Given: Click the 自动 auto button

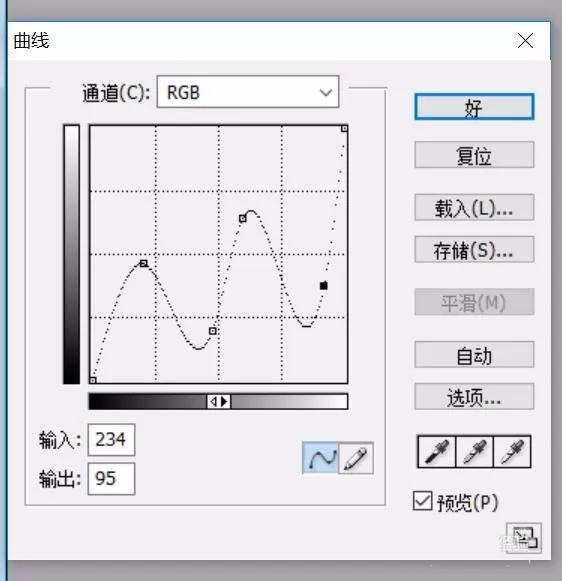Looking at the screenshot, I should click(474, 355).
